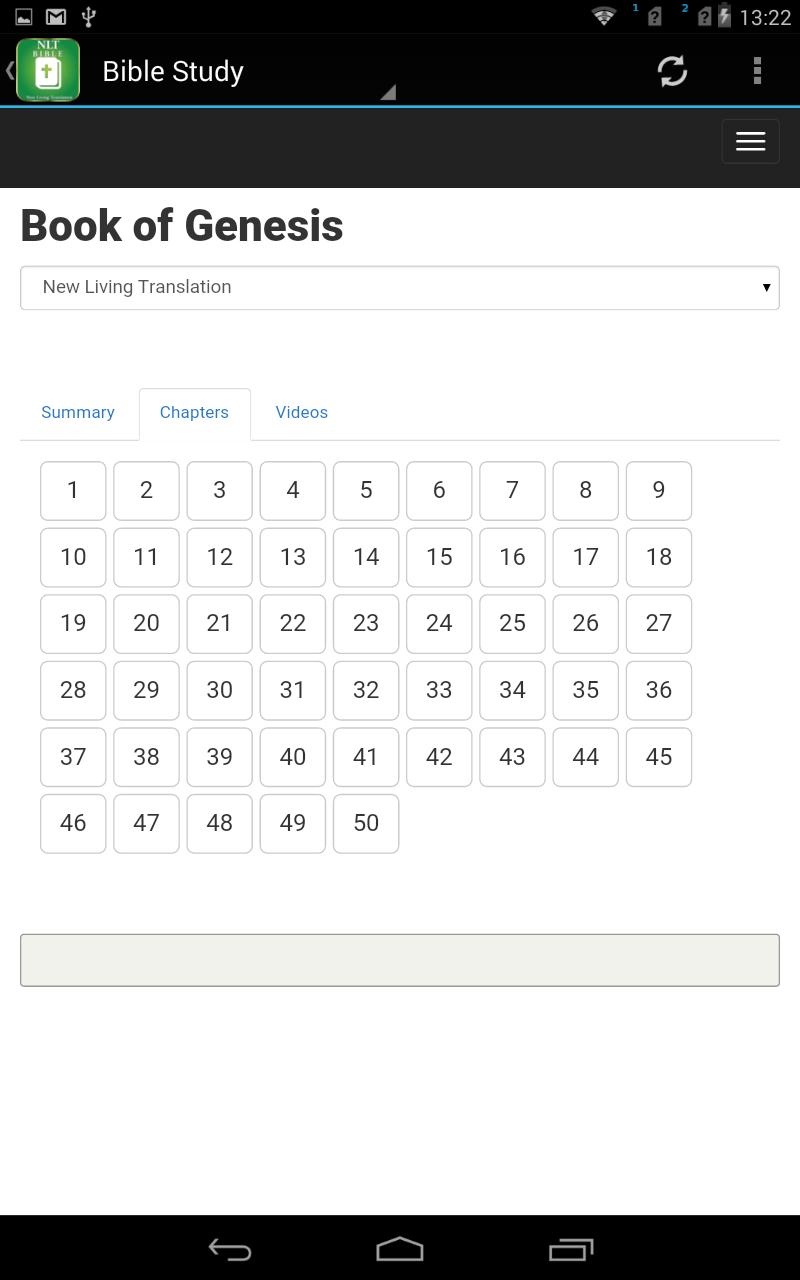Open chapter 42
Screen dimensions: 800x1280
click(439, 757)
